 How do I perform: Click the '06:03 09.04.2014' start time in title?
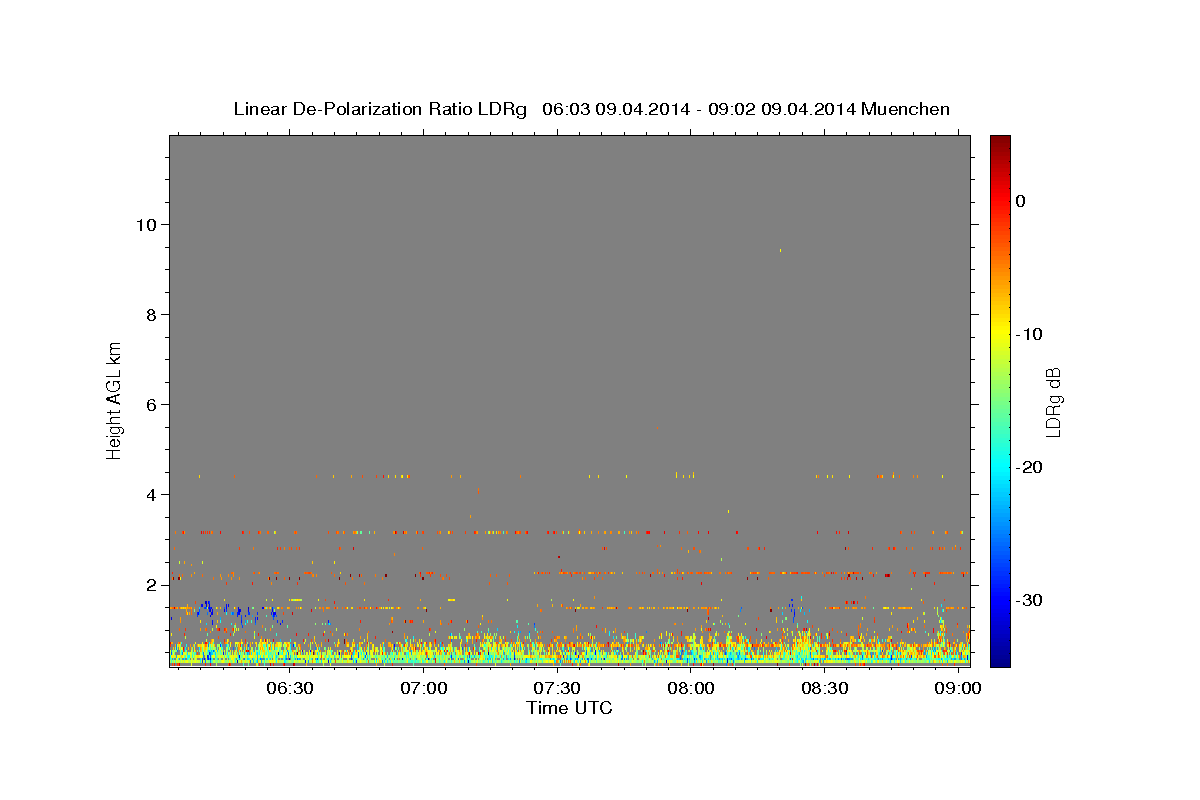(615, 109)
